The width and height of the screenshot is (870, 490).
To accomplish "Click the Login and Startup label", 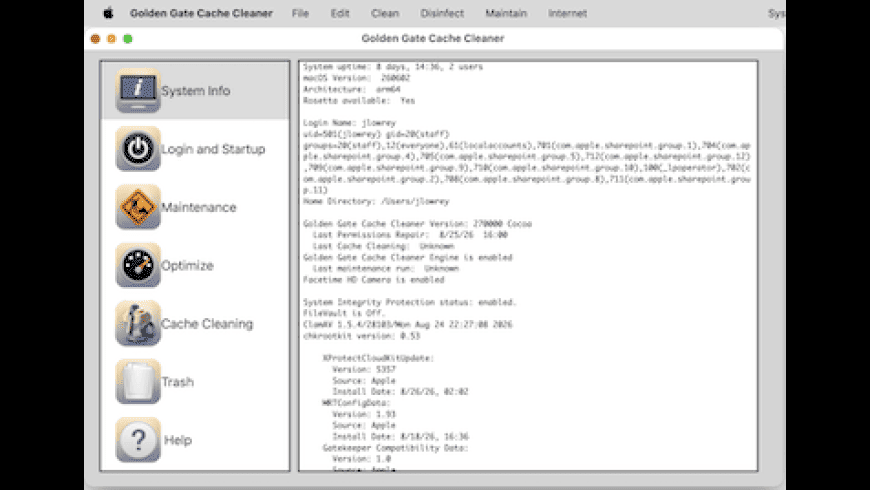I will (x=213, y=149).
